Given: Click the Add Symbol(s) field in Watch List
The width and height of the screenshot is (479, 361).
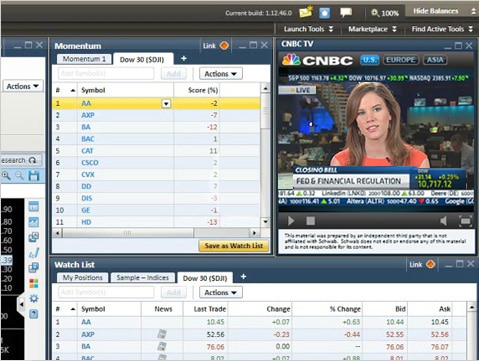Looking at the screenshot, I should [x=106, y=292].
